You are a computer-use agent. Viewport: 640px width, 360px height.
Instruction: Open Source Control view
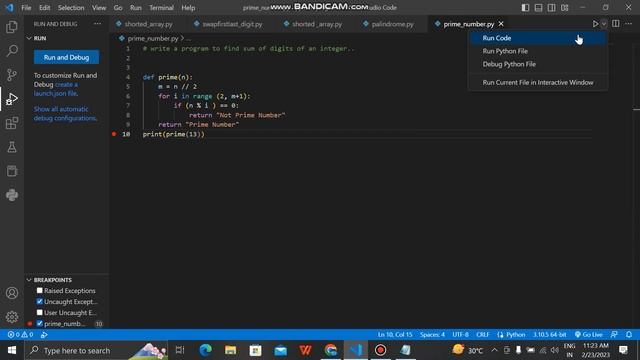(x=12, y=75)
